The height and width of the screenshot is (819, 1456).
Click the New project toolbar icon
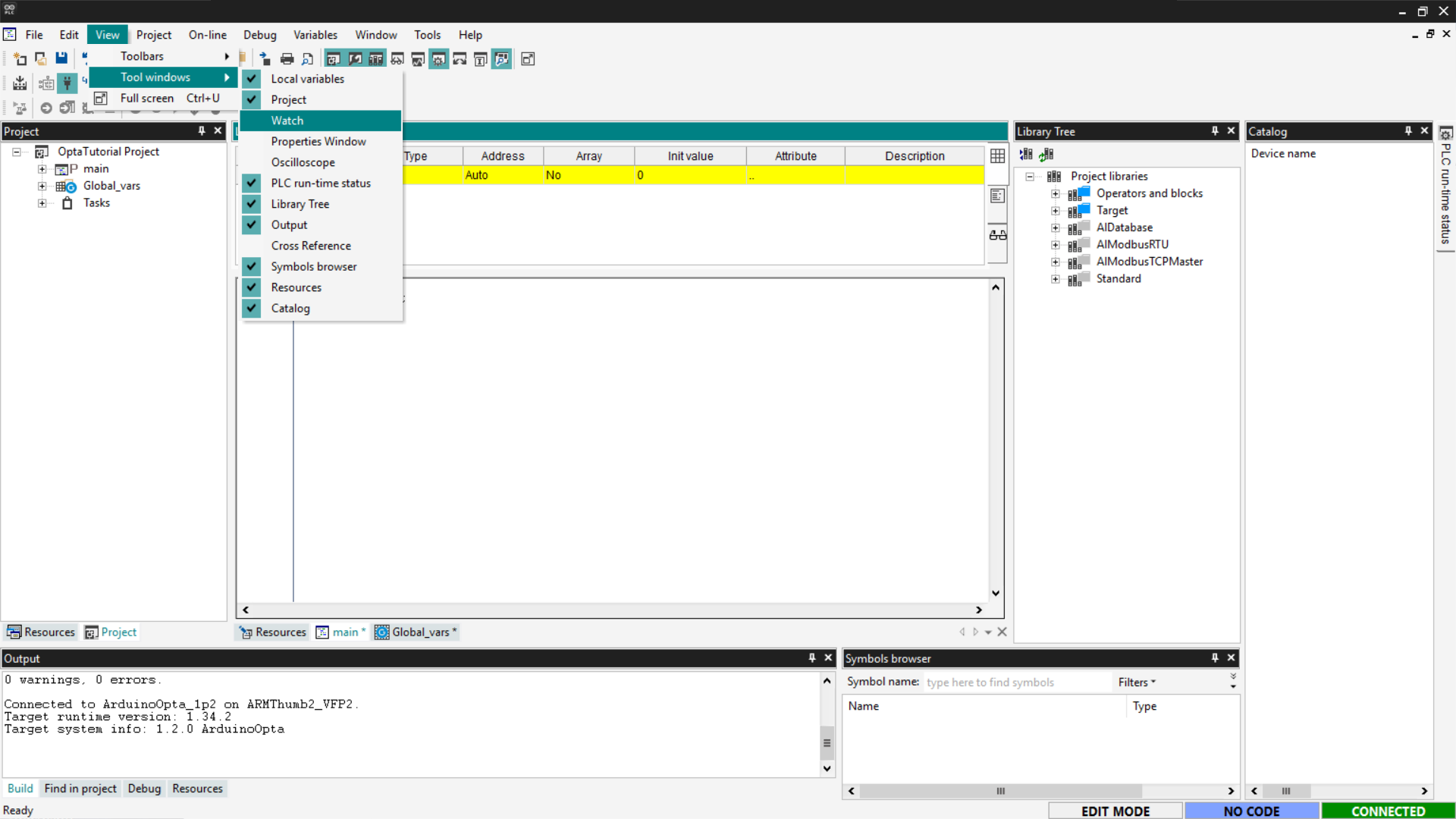point(20,58)
